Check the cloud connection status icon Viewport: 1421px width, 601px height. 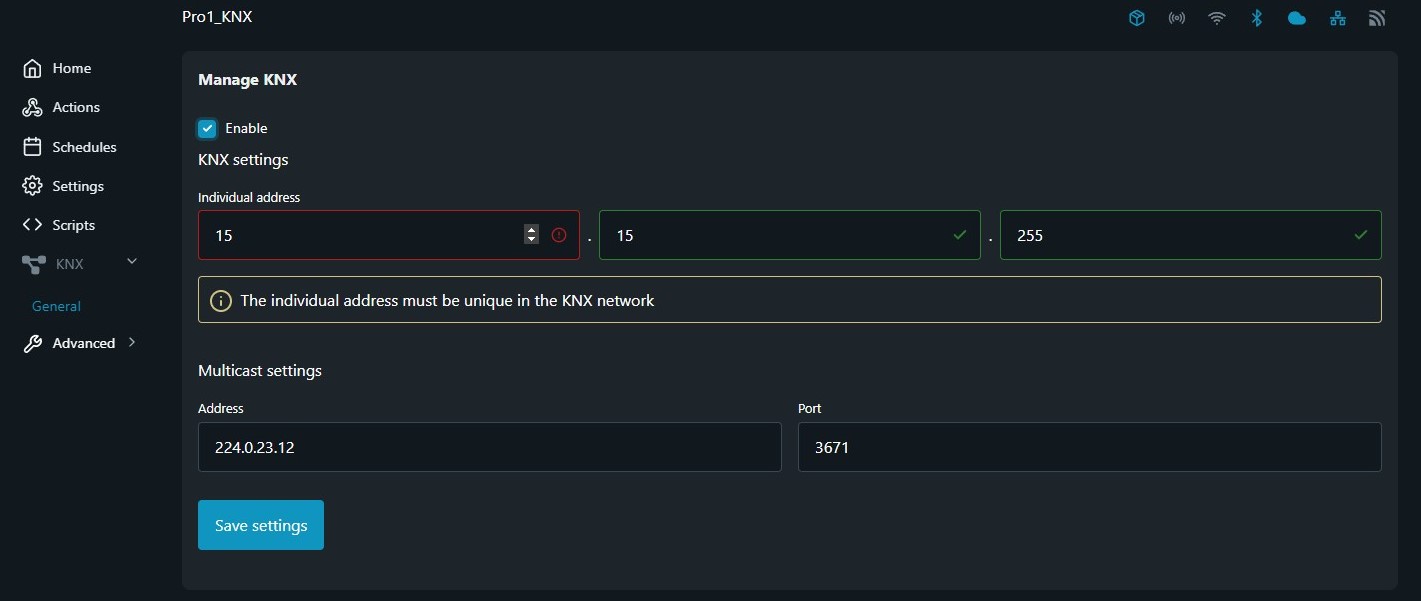tap(1297, 17)
